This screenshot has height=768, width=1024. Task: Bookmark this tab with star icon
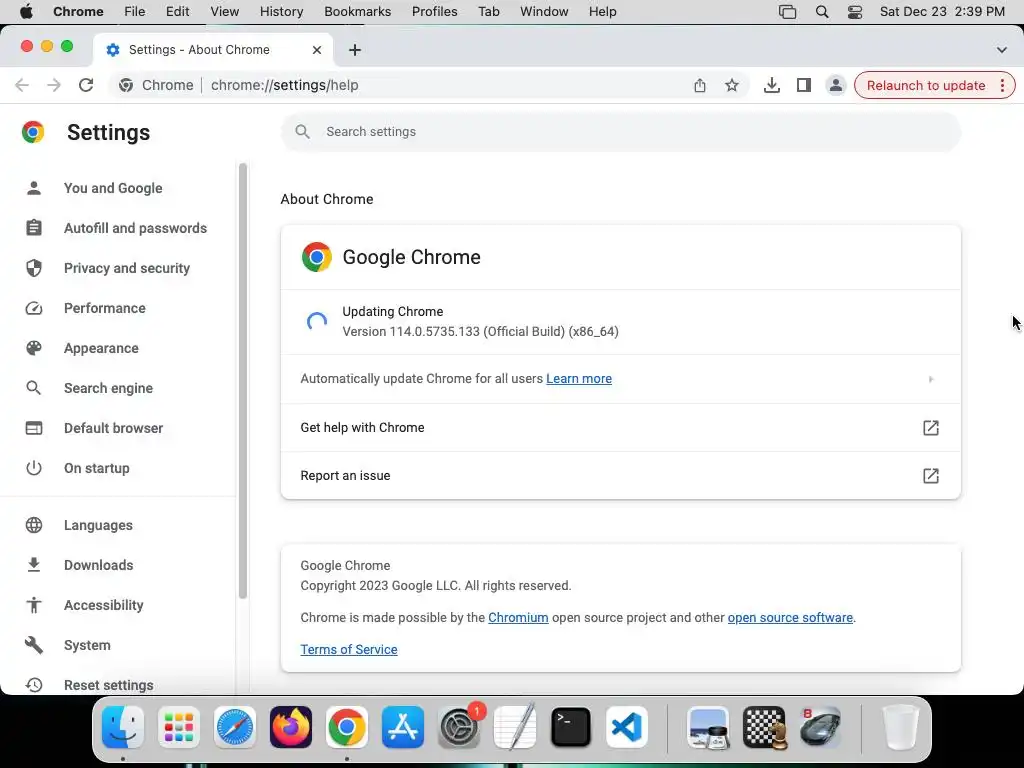point(731,85)
